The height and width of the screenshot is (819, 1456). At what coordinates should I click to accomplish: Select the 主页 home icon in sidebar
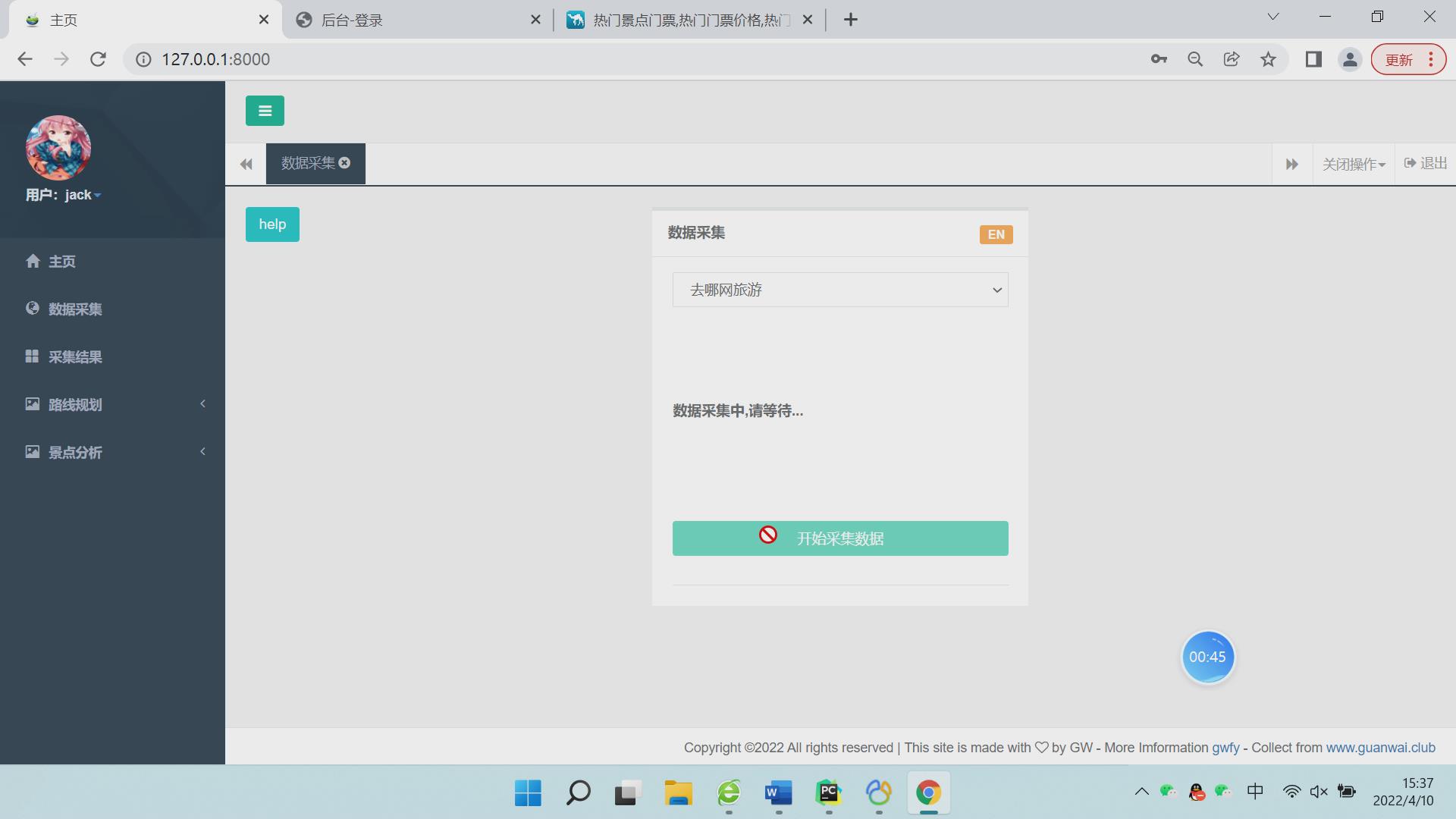point(33,261)
